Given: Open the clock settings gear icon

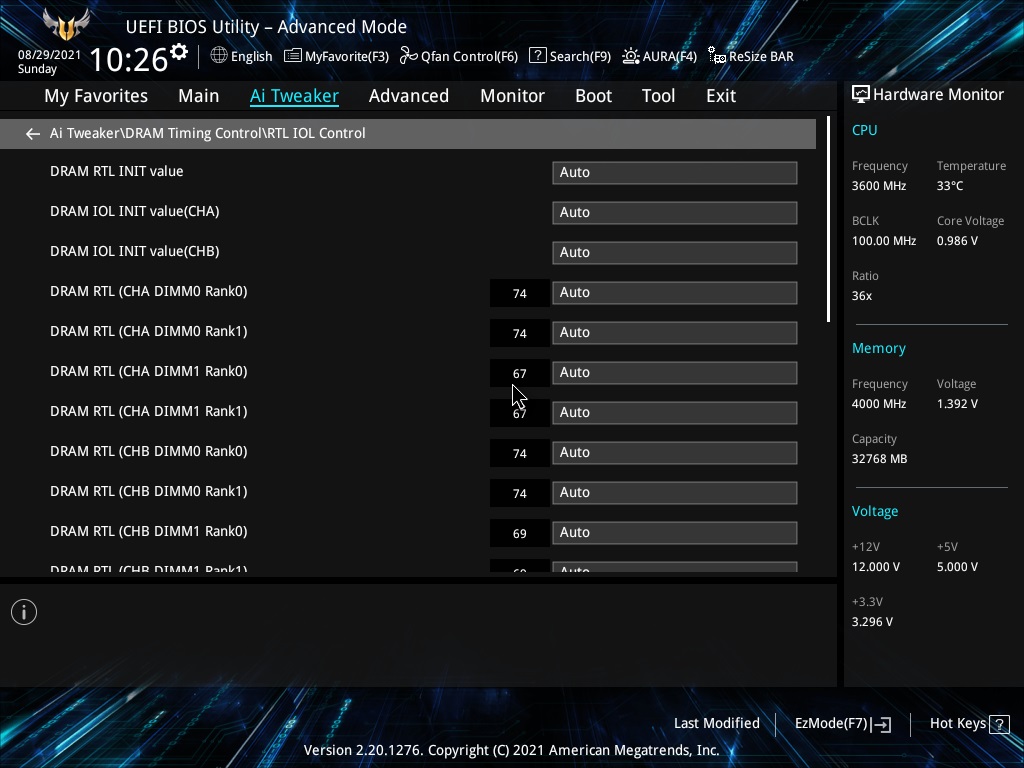Looking at the screenshot, I should [x=179, y=52].
